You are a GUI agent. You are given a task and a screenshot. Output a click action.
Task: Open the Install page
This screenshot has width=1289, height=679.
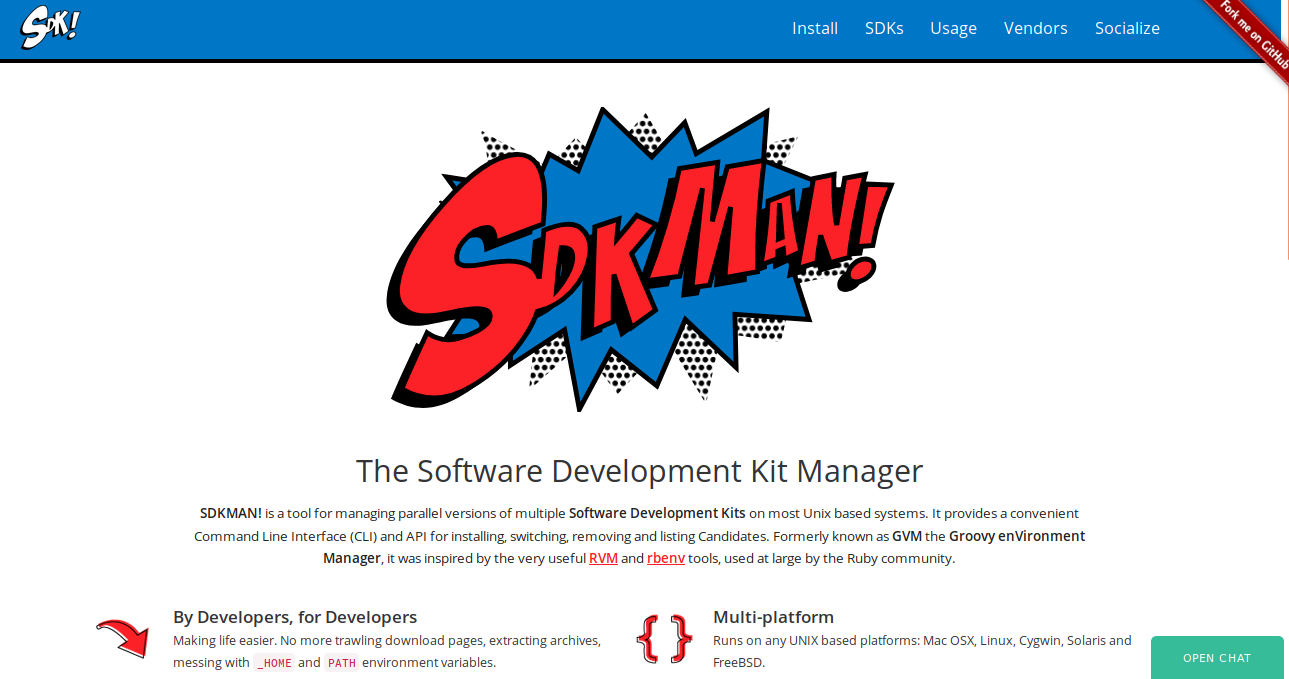coord(815,28)
